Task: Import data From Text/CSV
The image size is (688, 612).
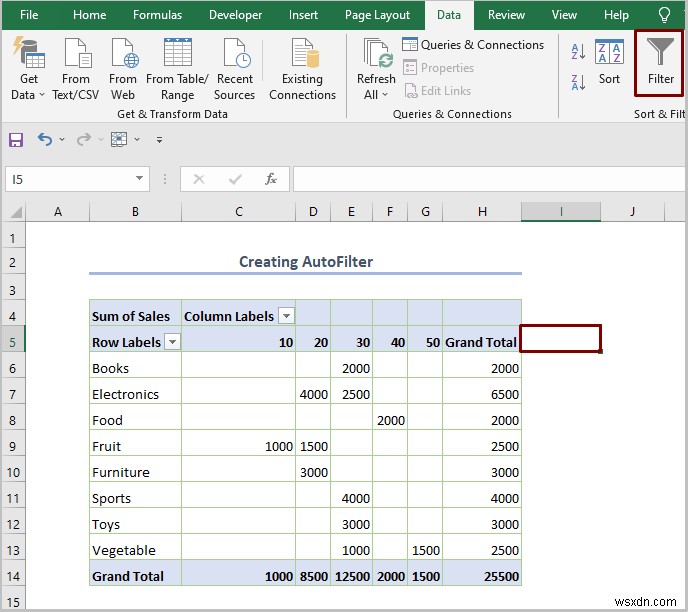Action: click(75, 69)
